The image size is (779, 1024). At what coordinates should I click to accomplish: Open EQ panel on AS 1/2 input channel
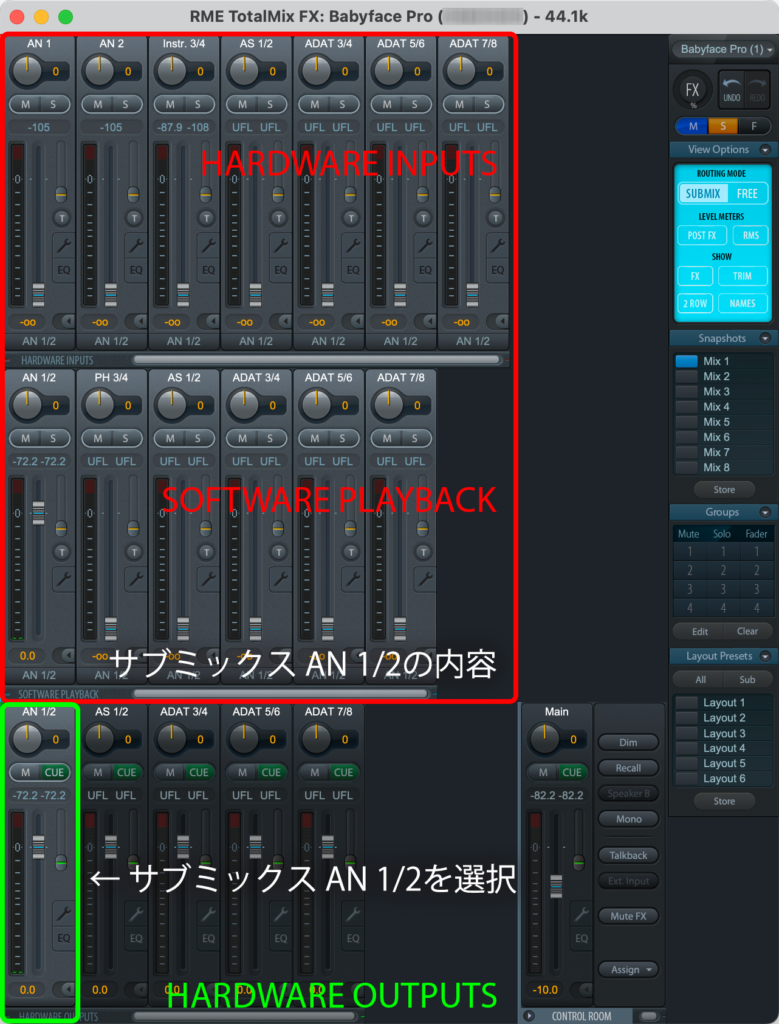281,270
